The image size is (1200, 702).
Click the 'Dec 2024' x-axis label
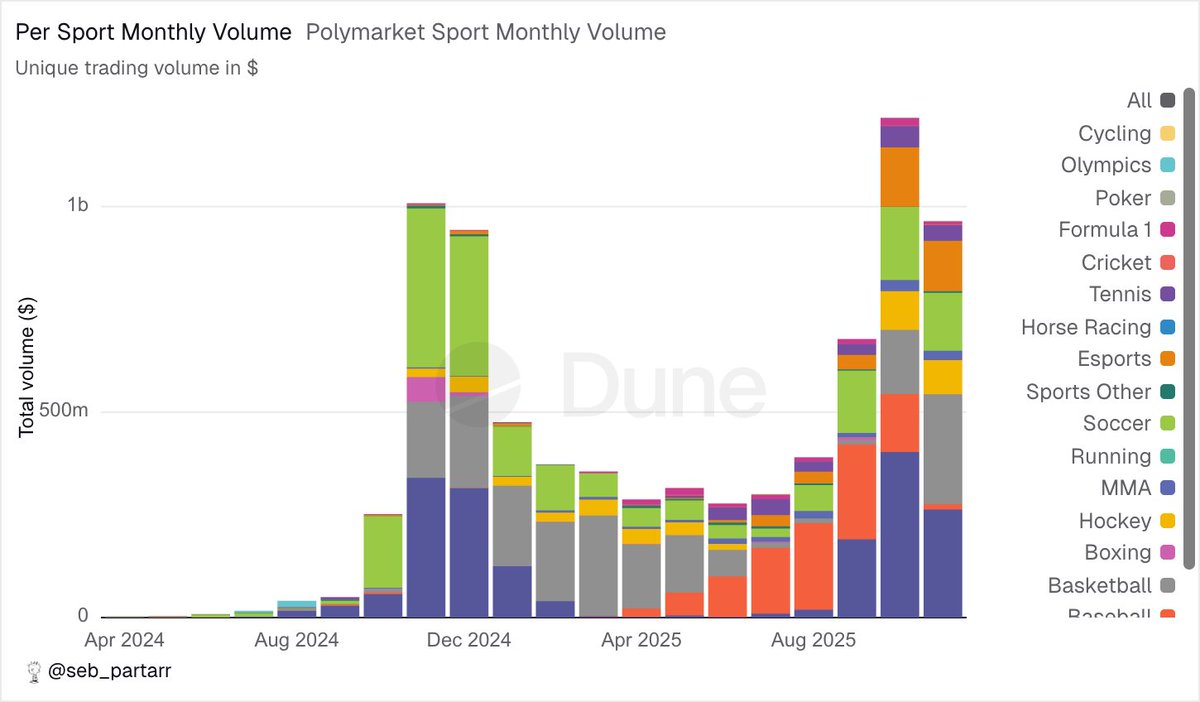coord(470,639)
